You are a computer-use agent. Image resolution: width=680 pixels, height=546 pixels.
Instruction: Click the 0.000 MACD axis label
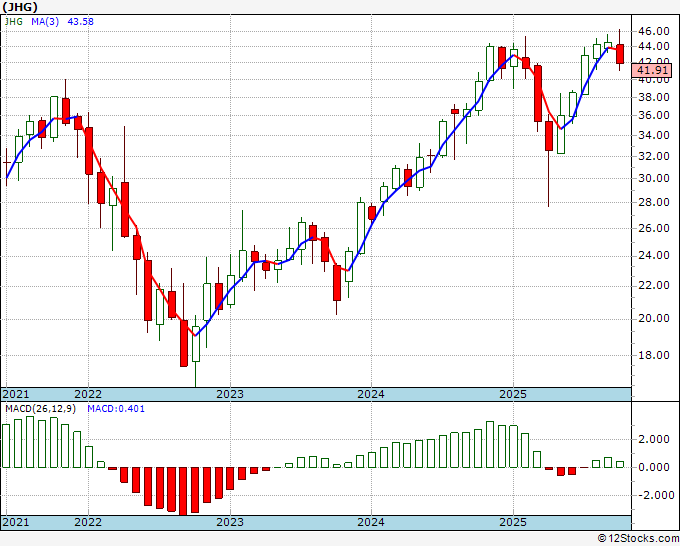[x=654, y=468]
